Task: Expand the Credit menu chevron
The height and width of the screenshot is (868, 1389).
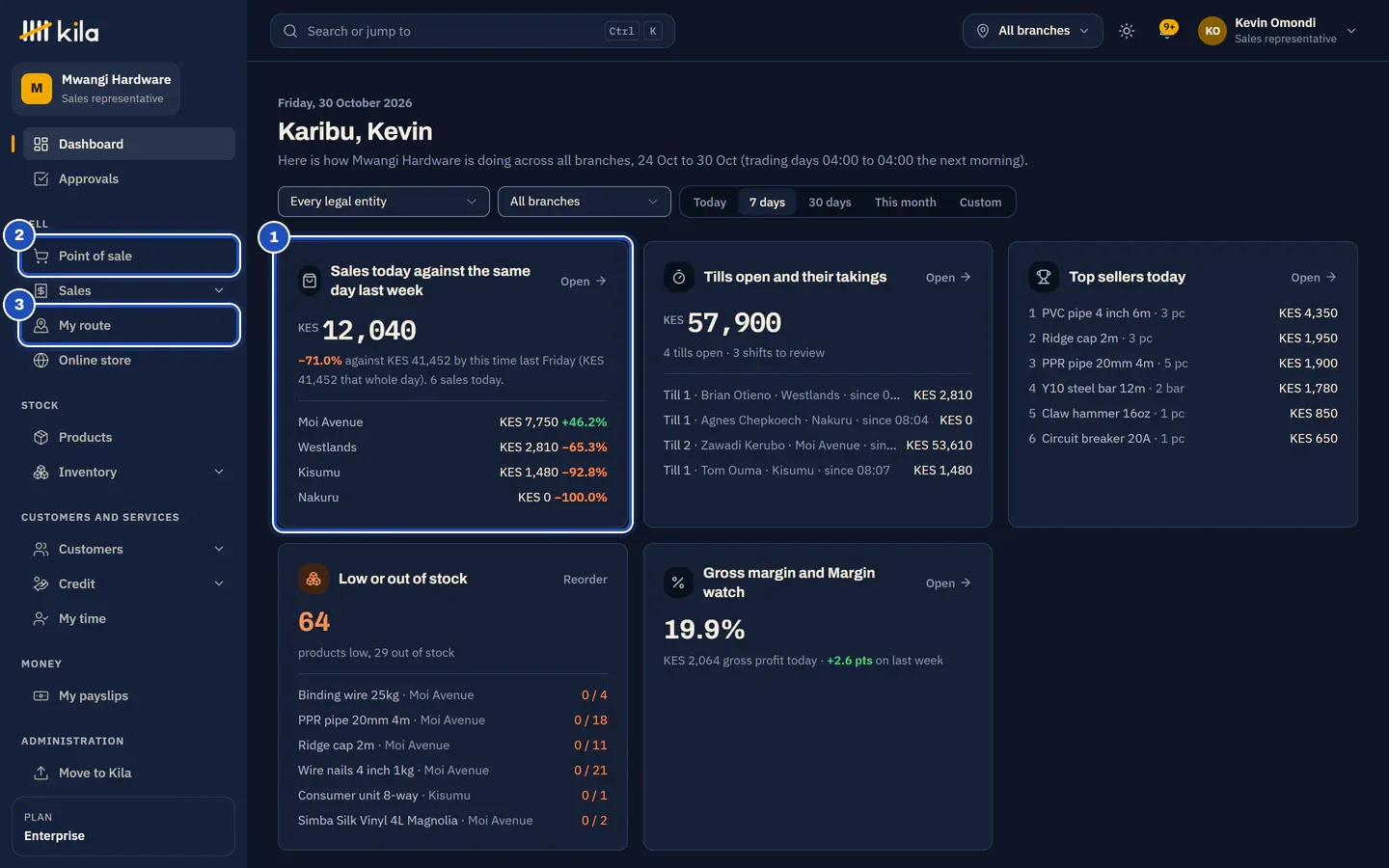Action: [x=219, y=583]
